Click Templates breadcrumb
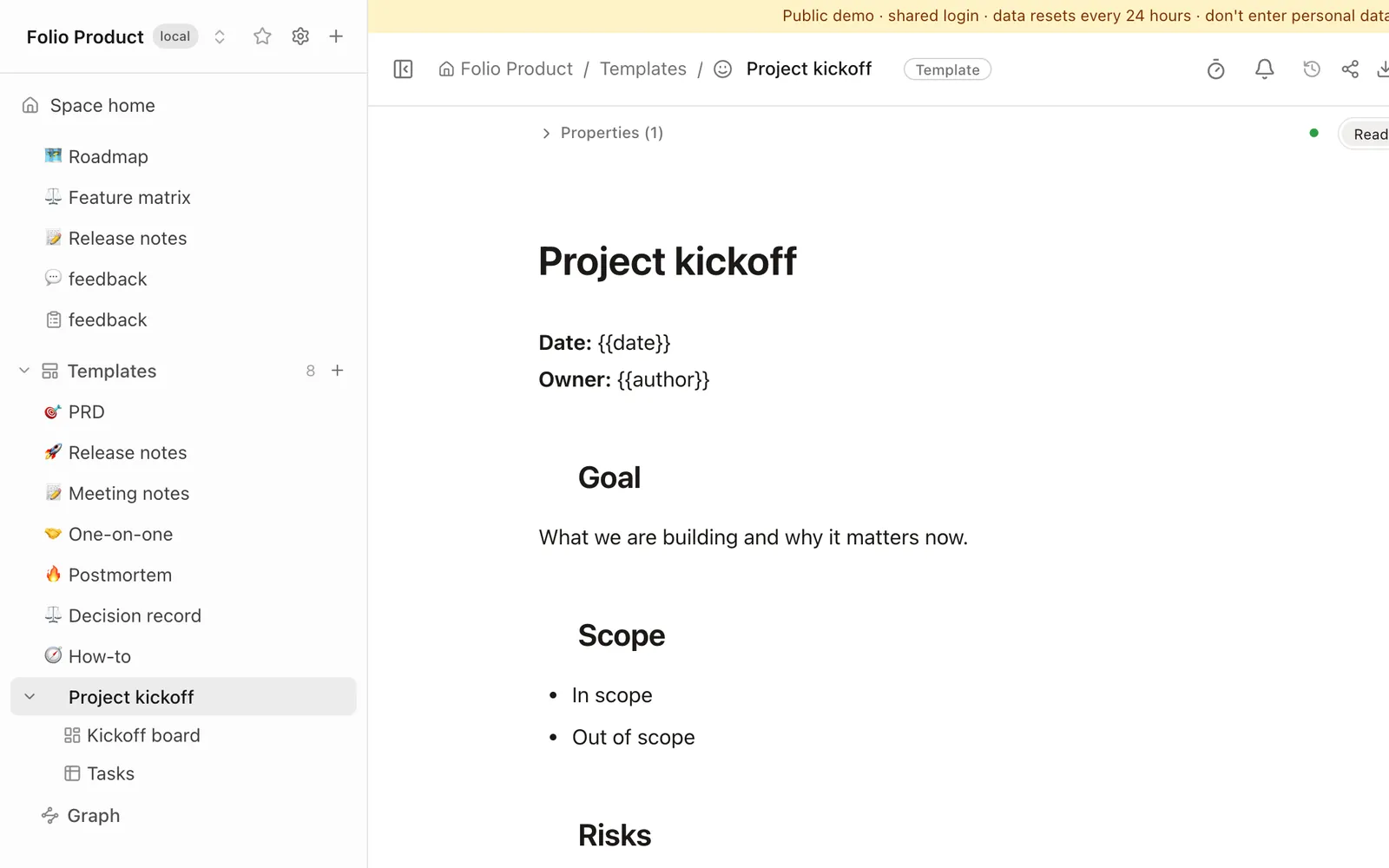Image resolution: width=1389 pixels, height=868 pixels. [x=643, y=69]
